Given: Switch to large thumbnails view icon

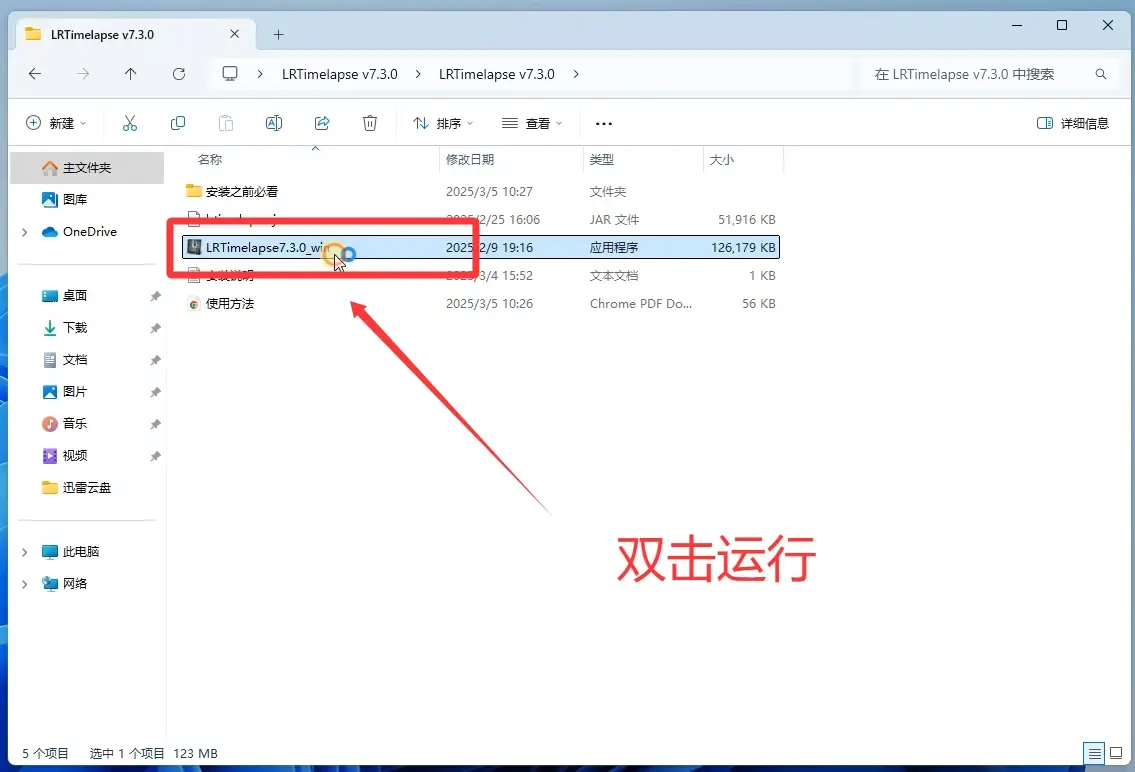Looking at the screenshot, I should click(x=1115, y=753).
